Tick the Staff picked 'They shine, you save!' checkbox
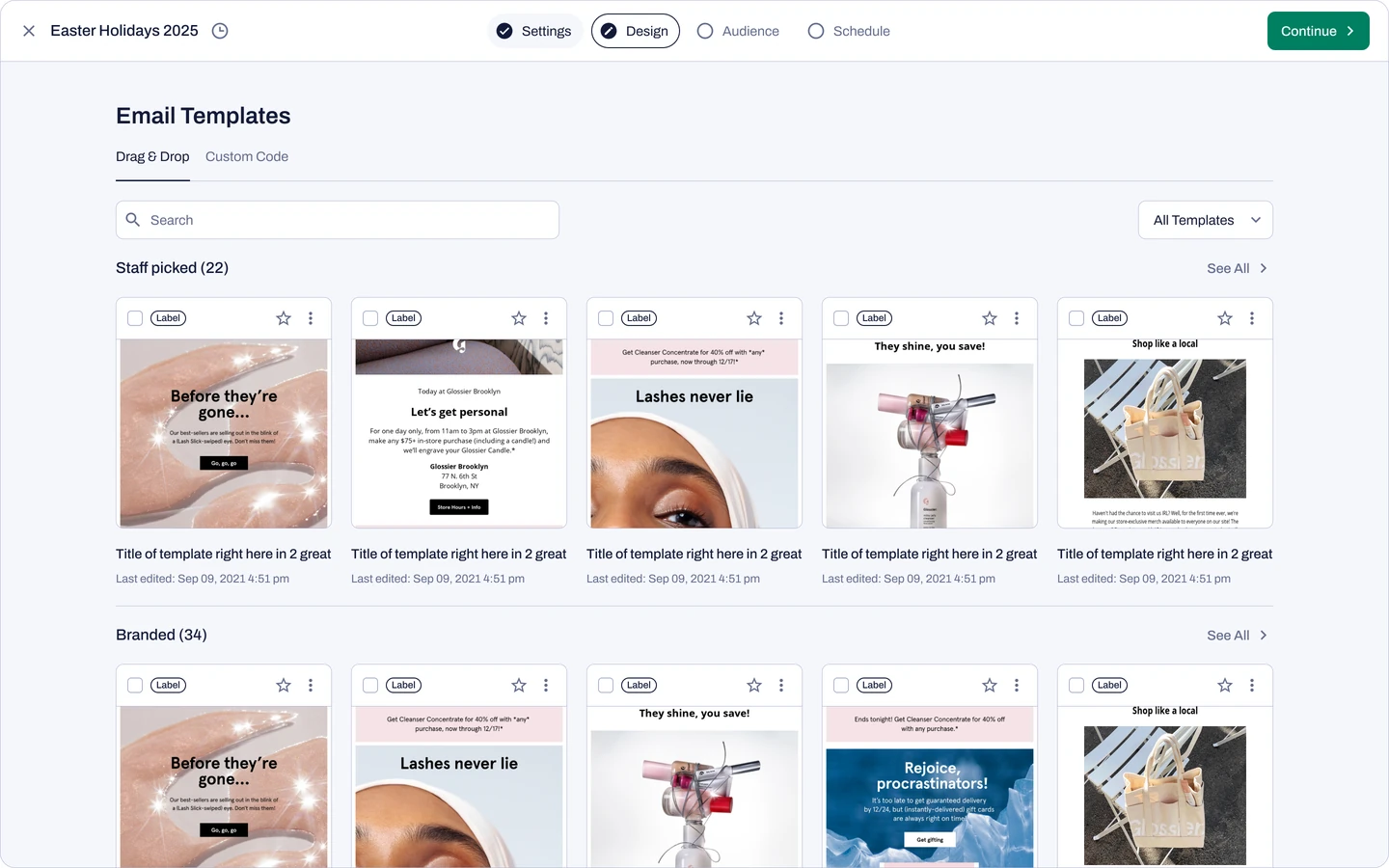This screenshot has width=1389, height=868. 841,318
